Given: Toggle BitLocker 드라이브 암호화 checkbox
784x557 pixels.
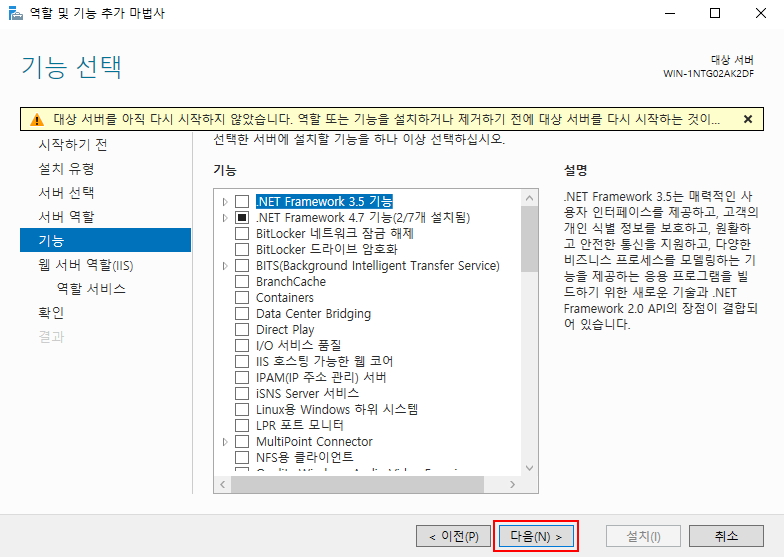Looking at the screenshot, I should pyautogui.click(x=242, y=249).
